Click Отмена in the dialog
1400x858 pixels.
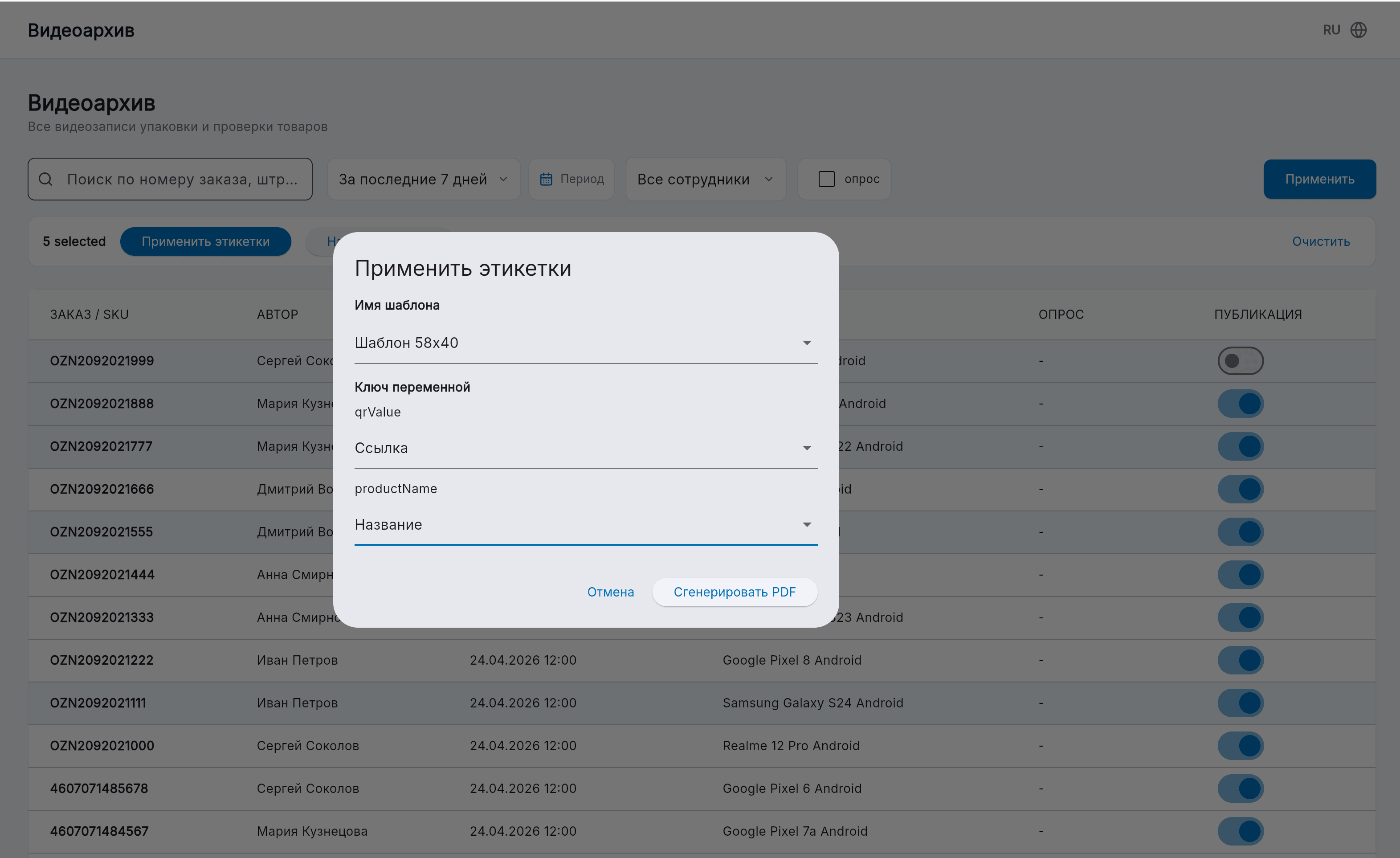tap(610, 592)
